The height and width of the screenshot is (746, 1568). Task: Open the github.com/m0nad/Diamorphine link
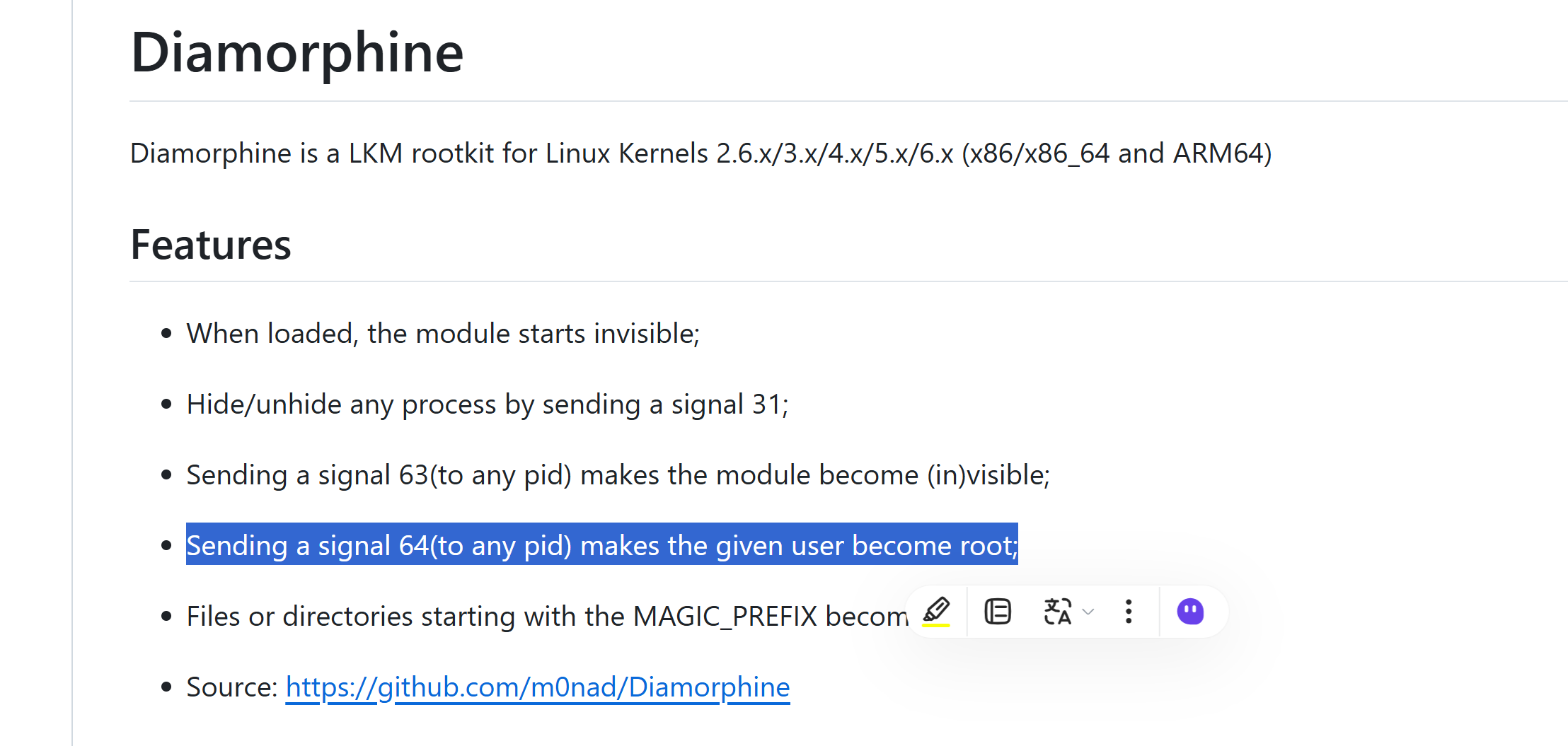pyautogui.click(x=538, y=687)
